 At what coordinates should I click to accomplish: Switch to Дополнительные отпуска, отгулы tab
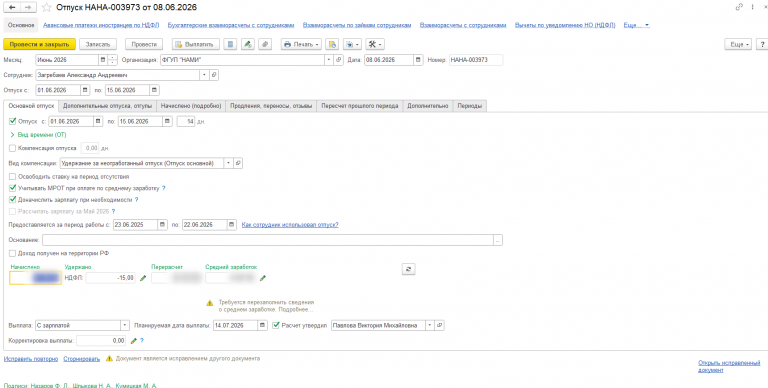pyautogui.click(x=107, y=106)
